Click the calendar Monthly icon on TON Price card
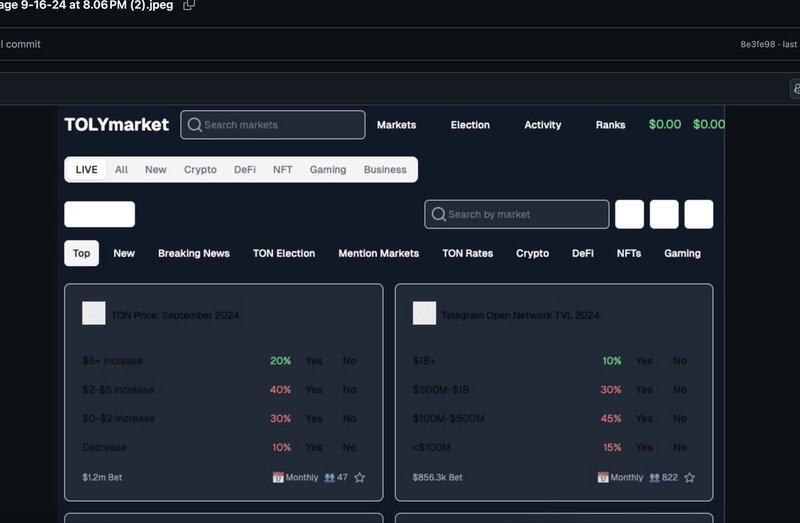Viewport: 800px width, 523px height. [x=278, y=478]
